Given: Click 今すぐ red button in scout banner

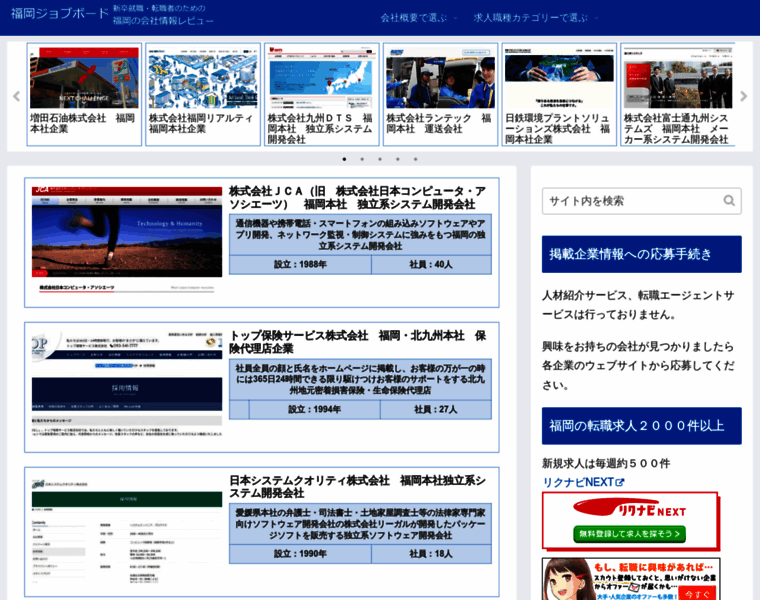Looking at the screenshot, I should point(697,594).
